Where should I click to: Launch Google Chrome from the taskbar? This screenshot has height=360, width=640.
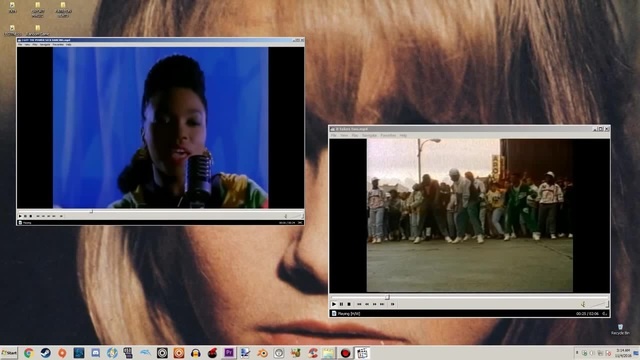coord(28,353)
